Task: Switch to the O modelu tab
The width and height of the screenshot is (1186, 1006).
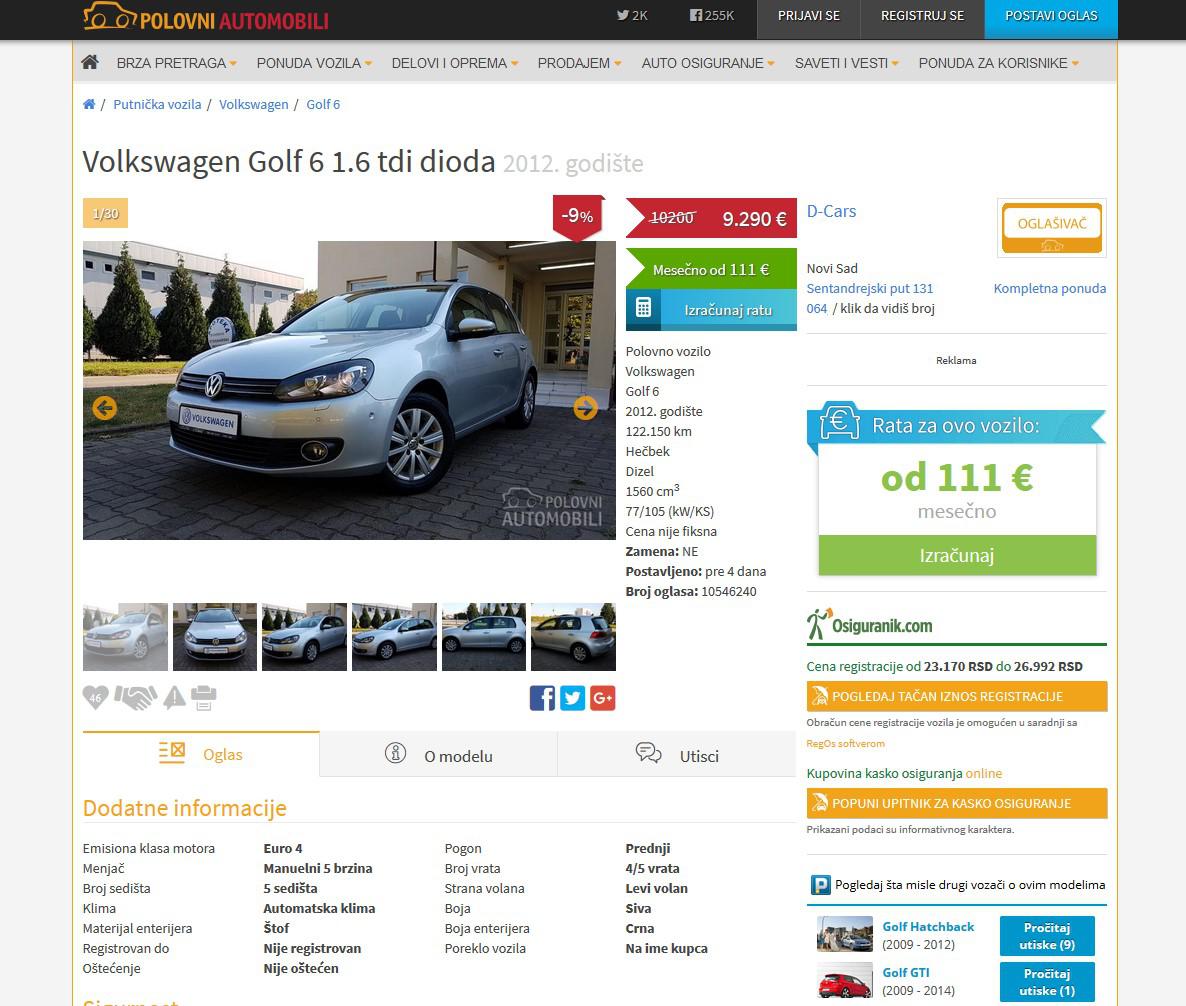Action: pyautogui.click(x=439, y=755)
